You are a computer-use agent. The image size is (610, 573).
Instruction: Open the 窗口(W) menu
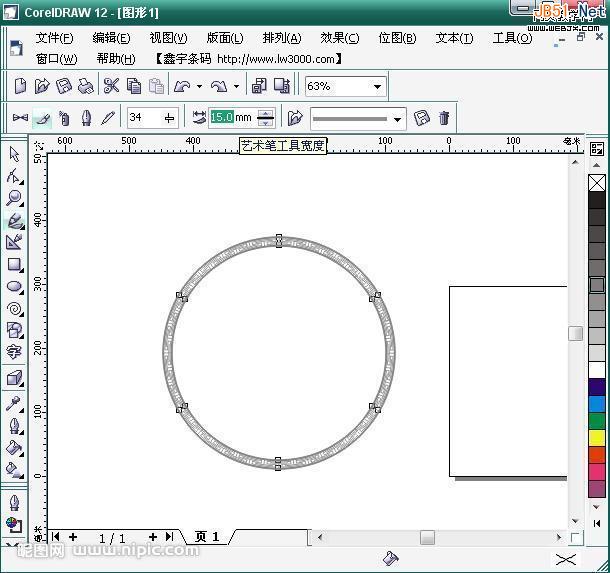pos(56,59)
